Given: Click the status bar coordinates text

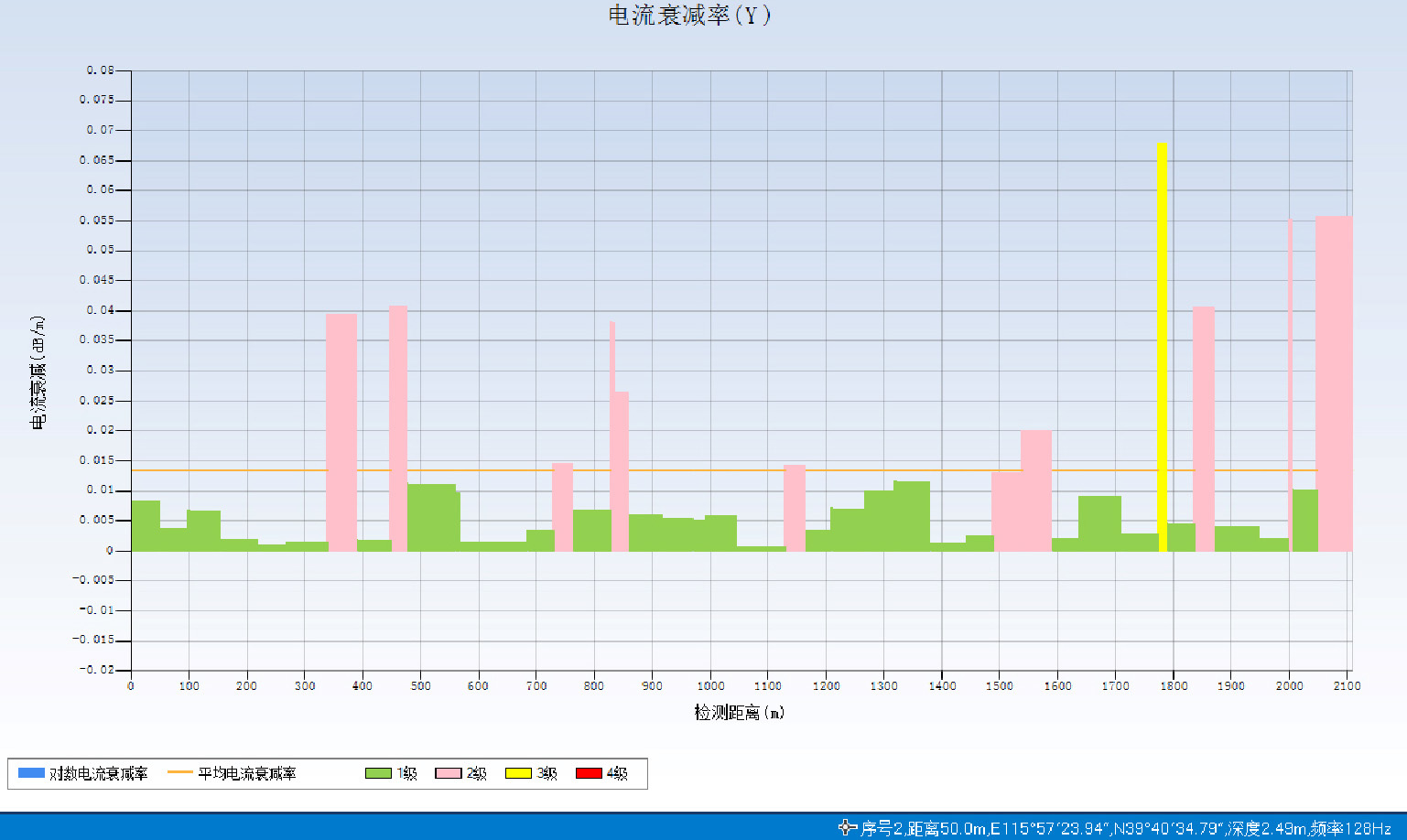Looking at the screenshot, I should tap(1125, 828).
